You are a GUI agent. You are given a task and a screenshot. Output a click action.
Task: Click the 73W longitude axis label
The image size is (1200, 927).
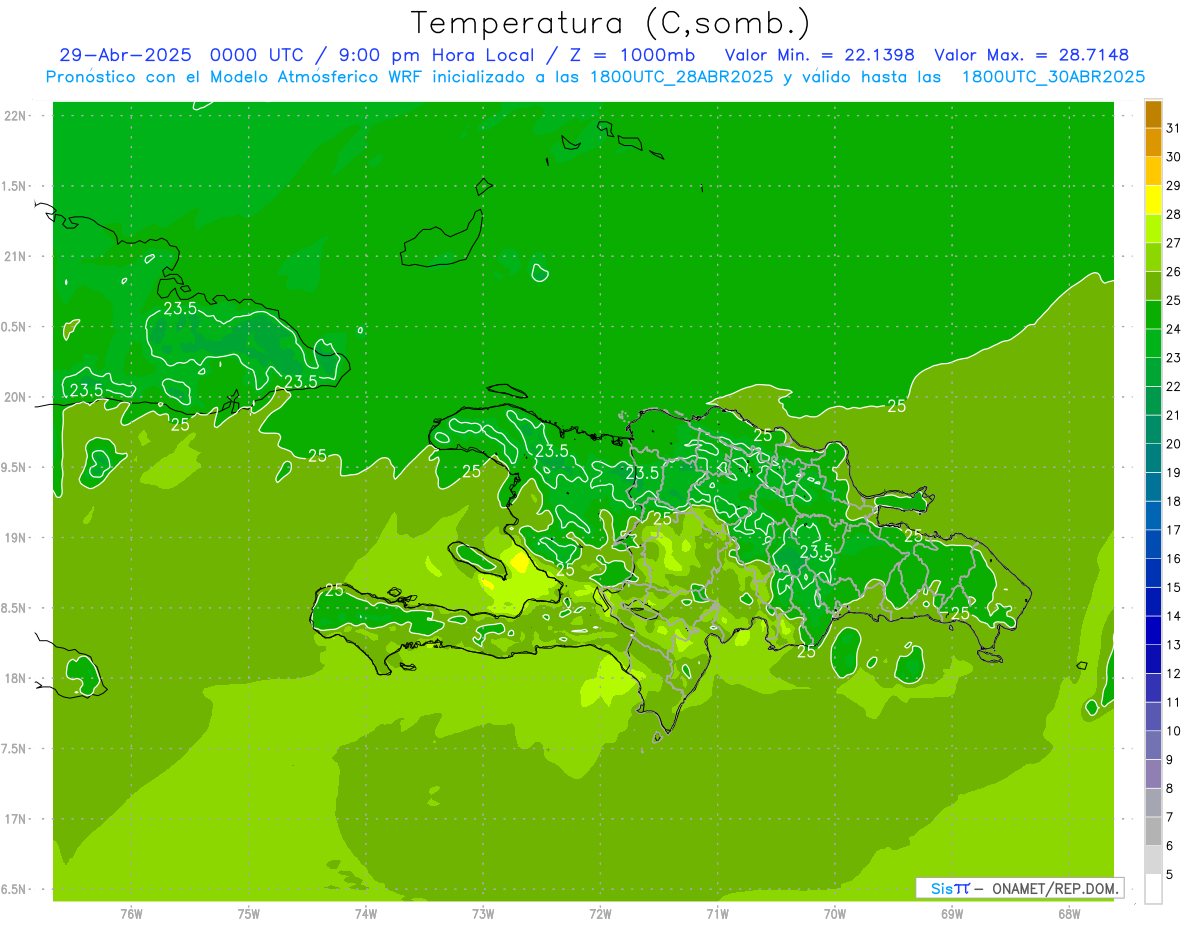(x=483, y=914)
